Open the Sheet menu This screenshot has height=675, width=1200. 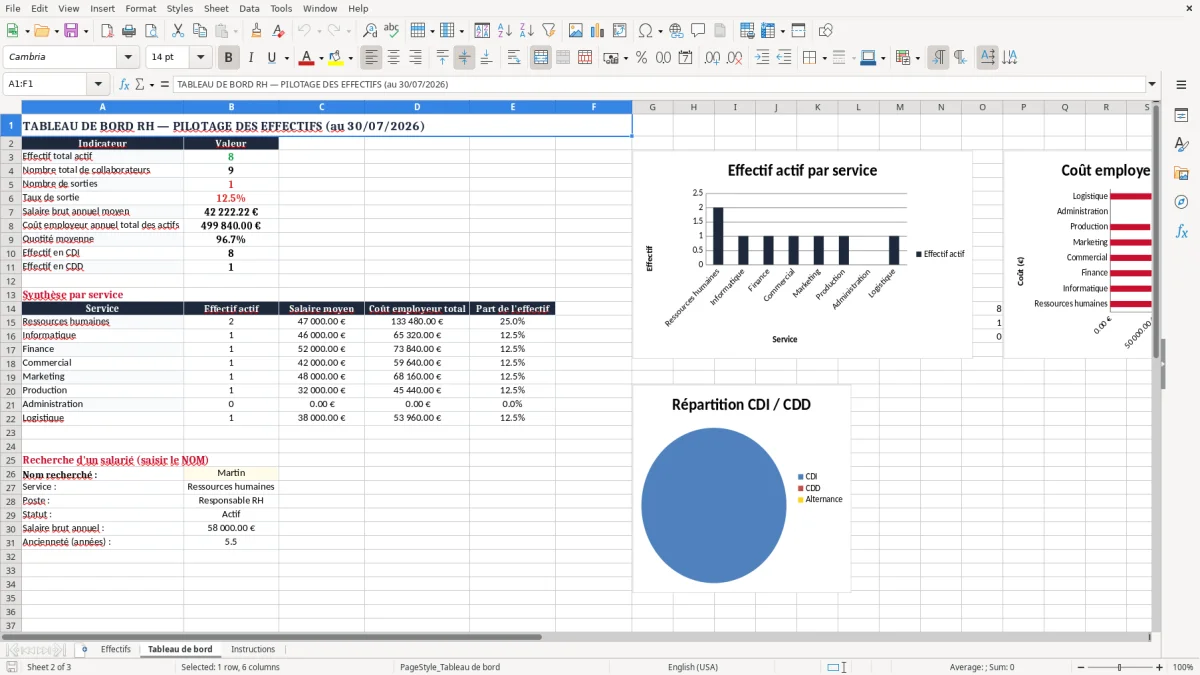point(216,8)
